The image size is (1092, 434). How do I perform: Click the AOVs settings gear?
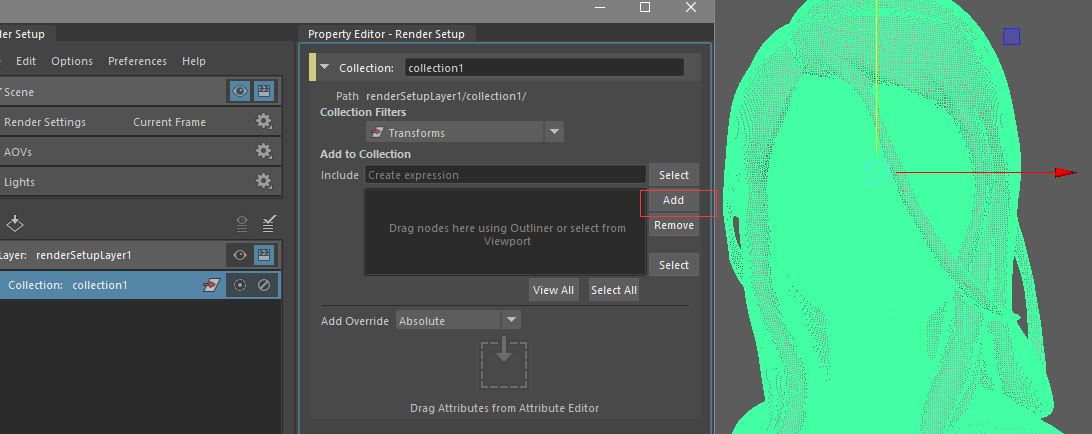263,152
